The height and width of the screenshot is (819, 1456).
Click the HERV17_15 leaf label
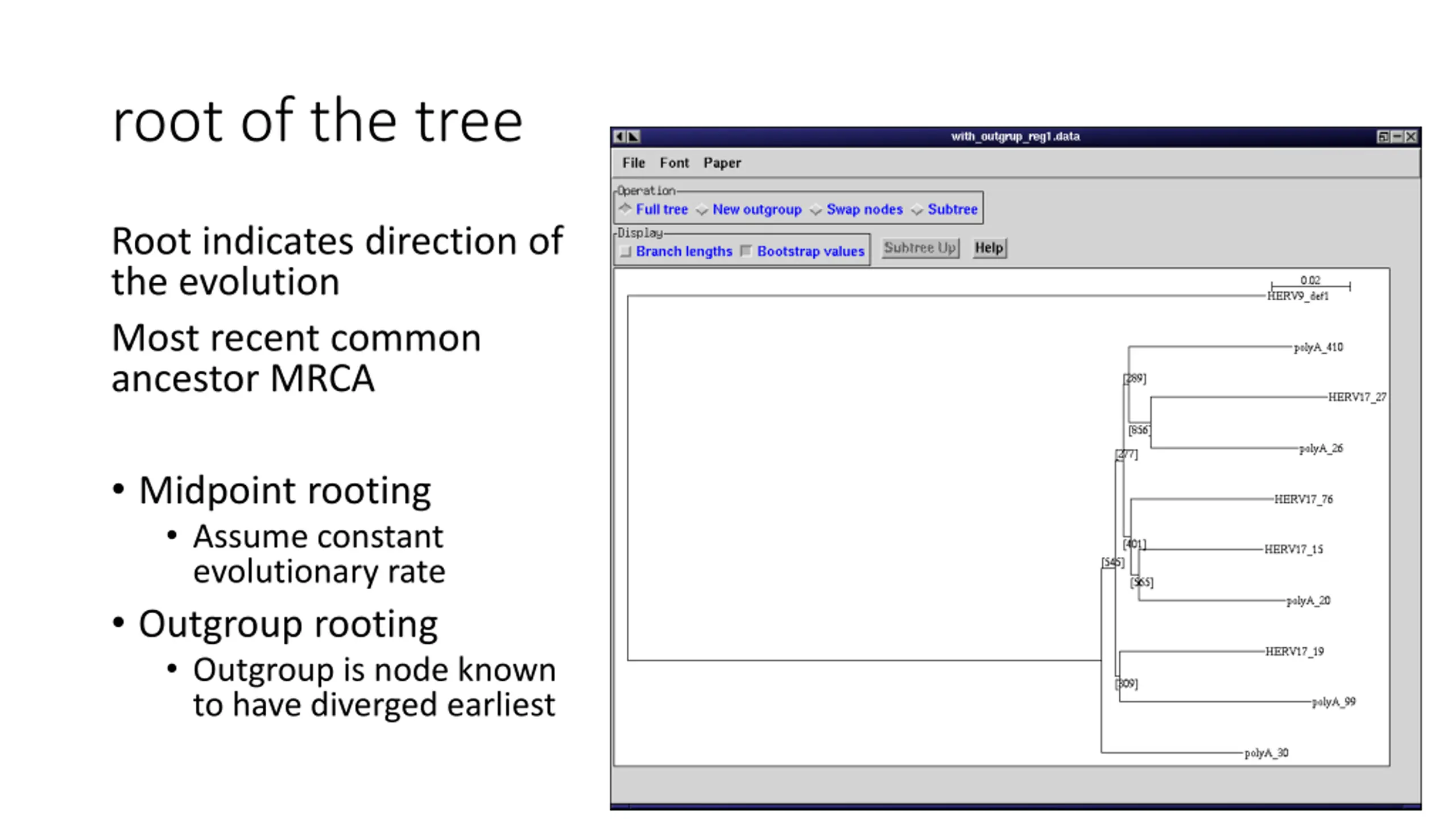pyautogui.click(x=1294, y=549)
